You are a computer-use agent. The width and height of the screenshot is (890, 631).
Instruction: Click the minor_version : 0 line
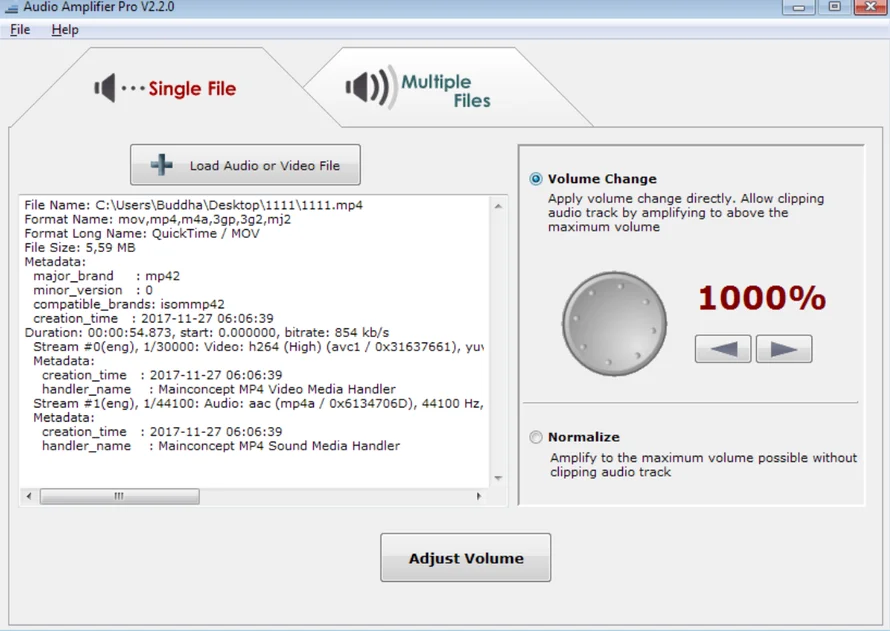(x=93, y=290)
